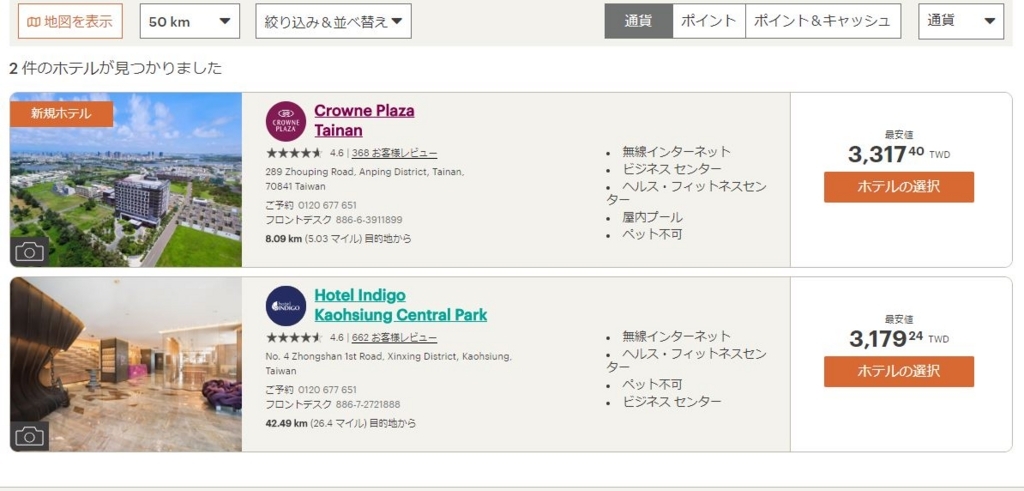Open the Crowne Plaza Tainan hotel link
This screenshot has height=491, width=1024.
tap(364, 120)
